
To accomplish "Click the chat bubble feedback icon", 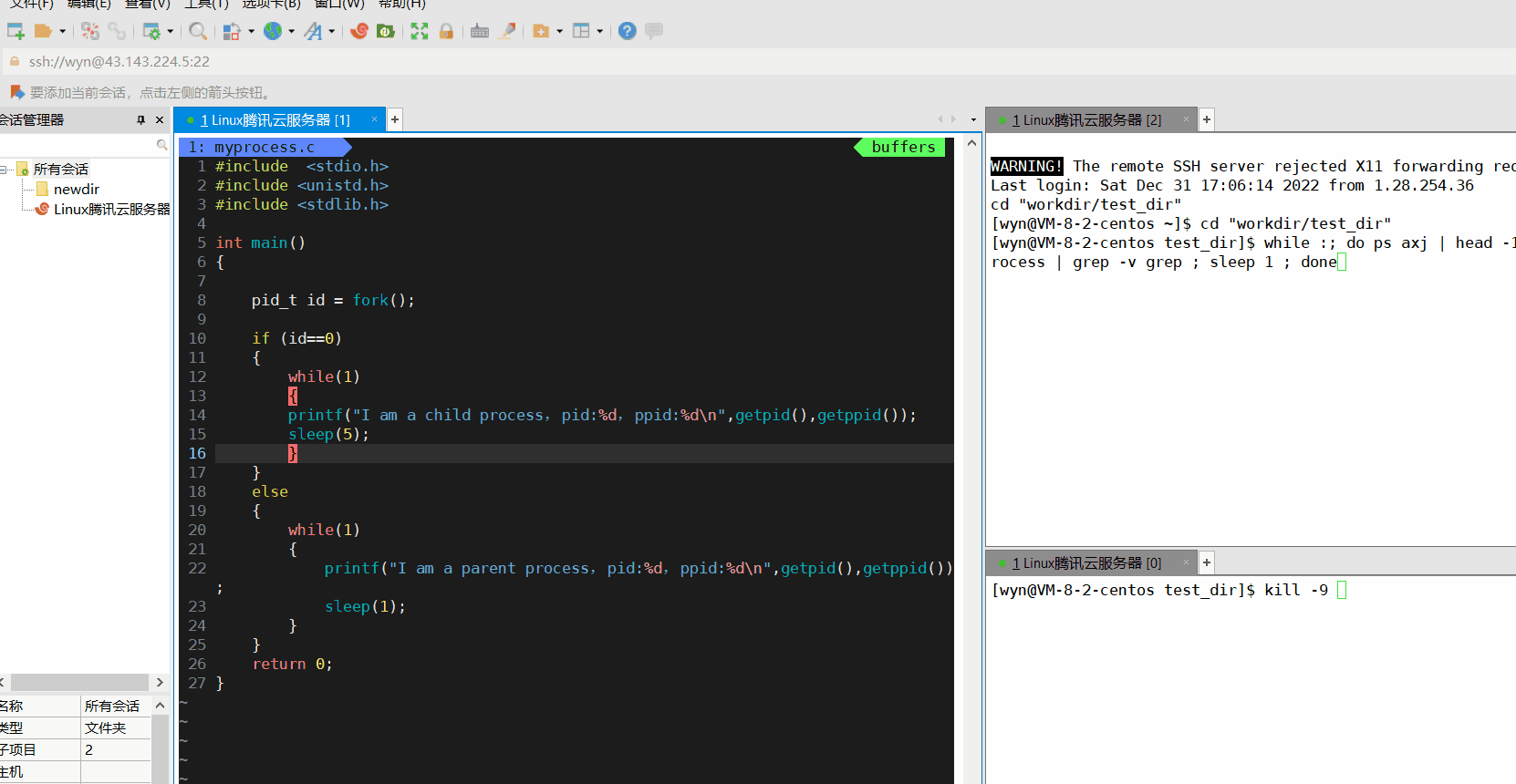I will coord(654,31).
